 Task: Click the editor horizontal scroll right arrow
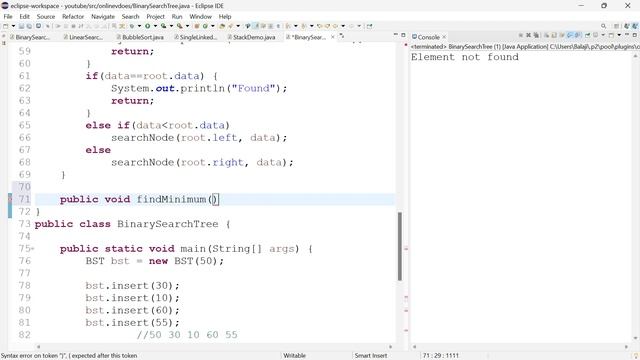coord(390,347)
